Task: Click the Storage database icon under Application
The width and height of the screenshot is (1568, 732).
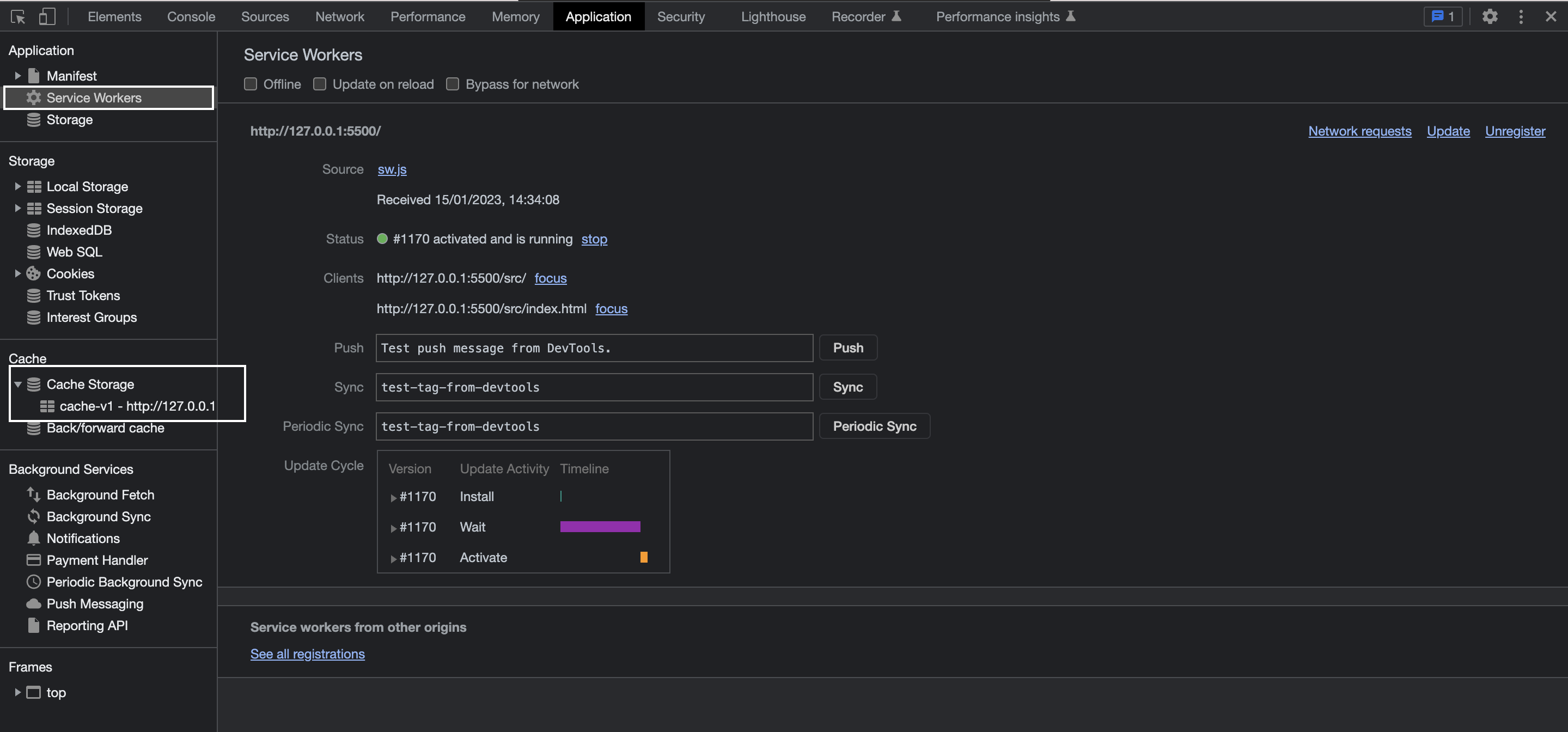Action: (33, 120)
